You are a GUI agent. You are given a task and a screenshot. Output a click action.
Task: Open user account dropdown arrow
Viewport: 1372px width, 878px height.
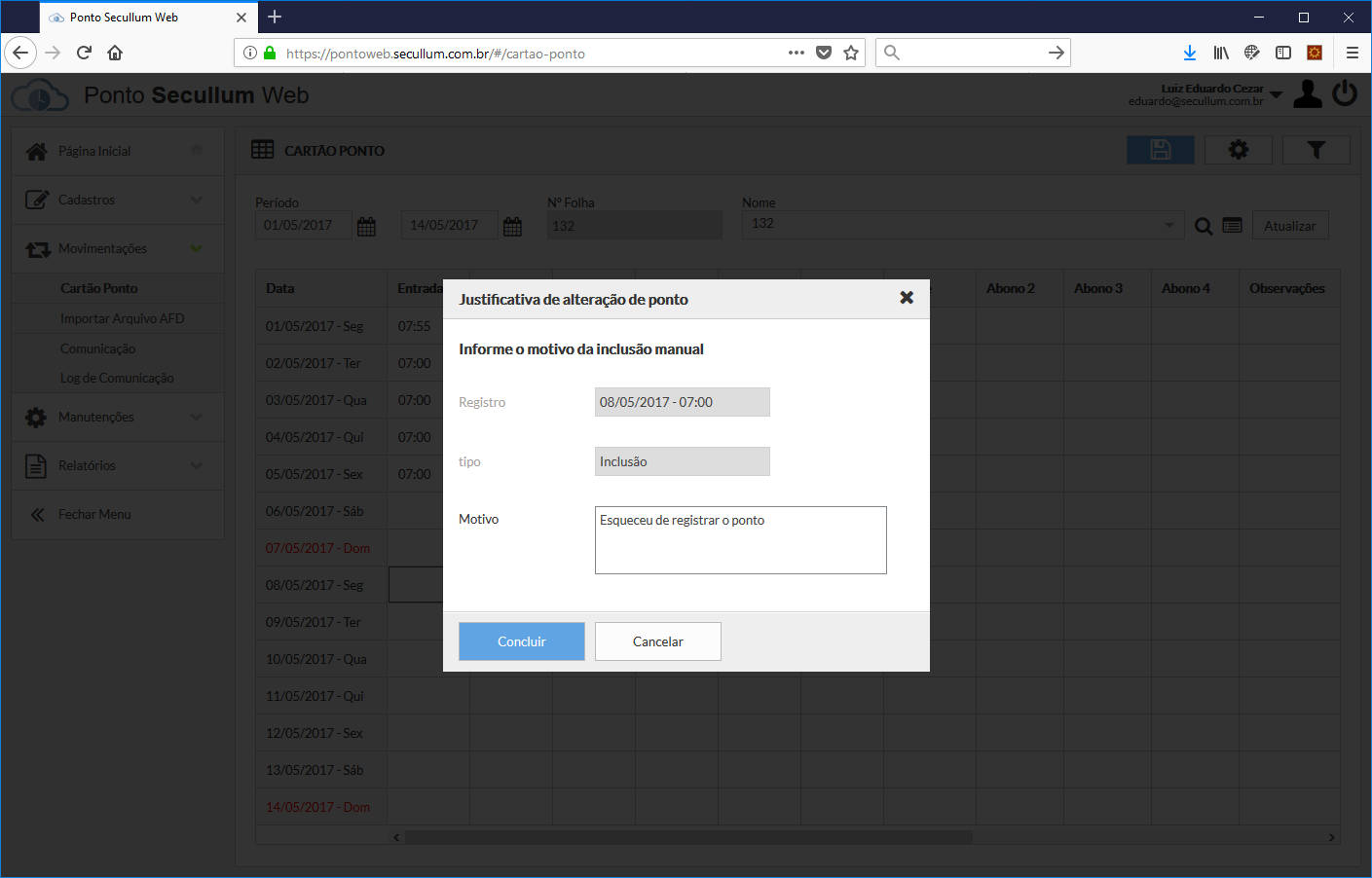1277,94
